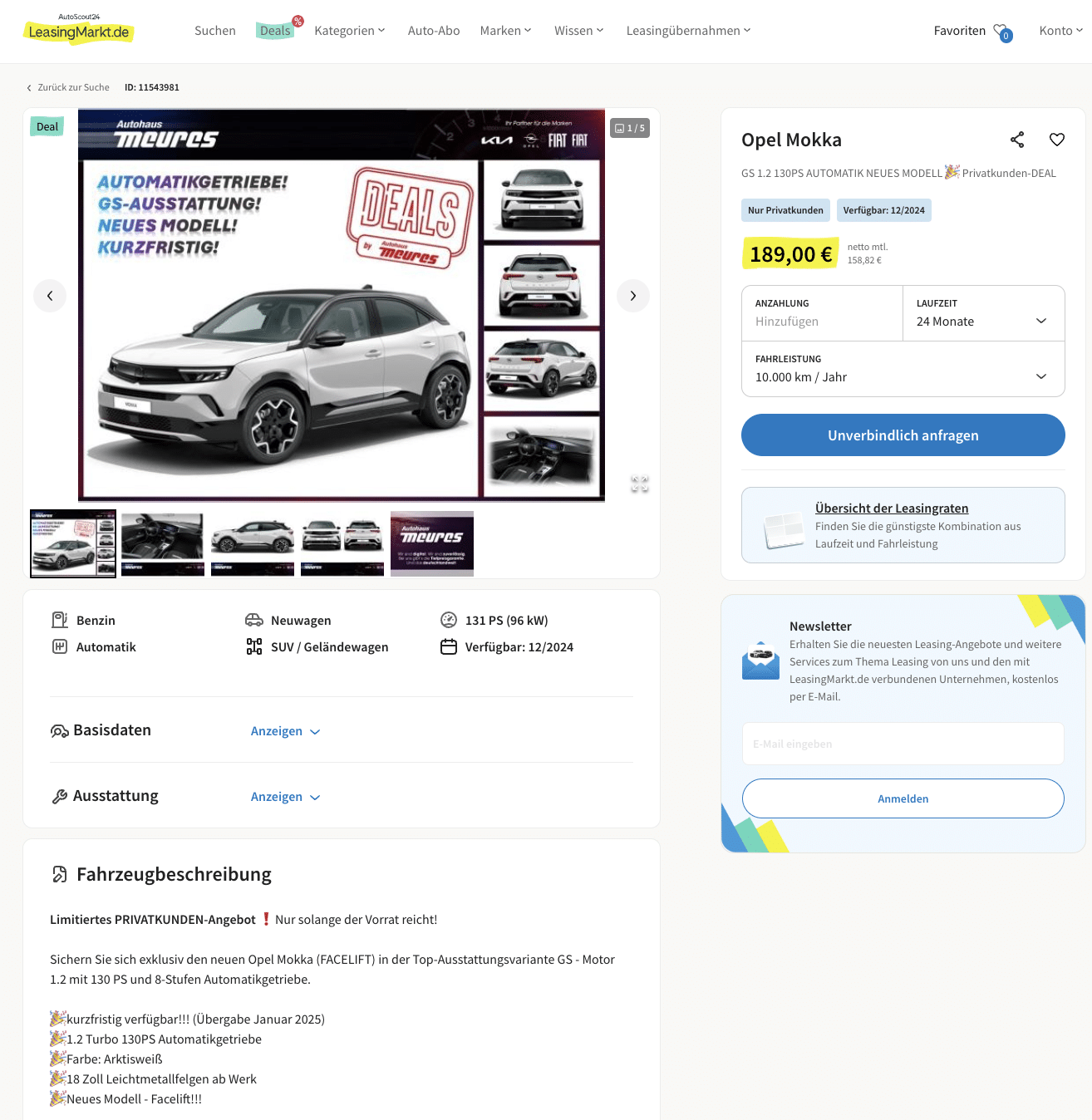This screenshot has width=1092, height=1120.
Task: Open fullscreen gallery expand icon
Action: point(639,484)
